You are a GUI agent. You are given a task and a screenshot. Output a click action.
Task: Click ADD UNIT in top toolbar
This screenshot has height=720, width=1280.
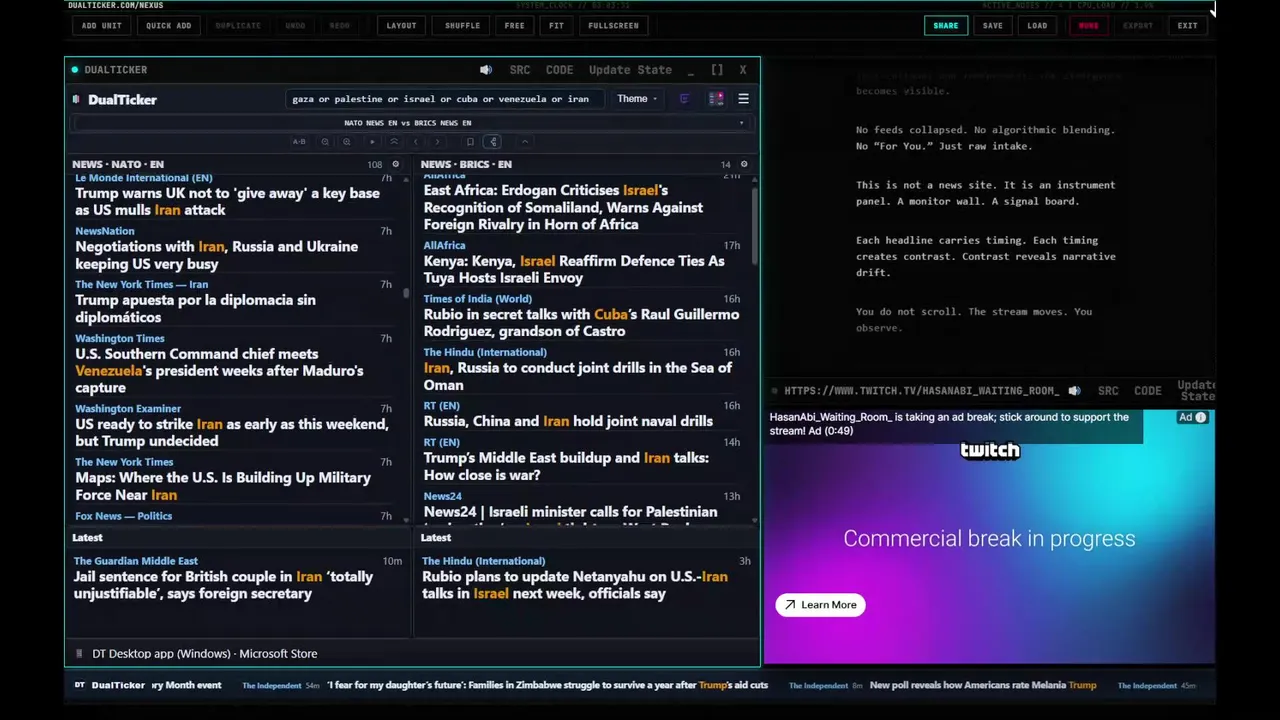[101, 26]
